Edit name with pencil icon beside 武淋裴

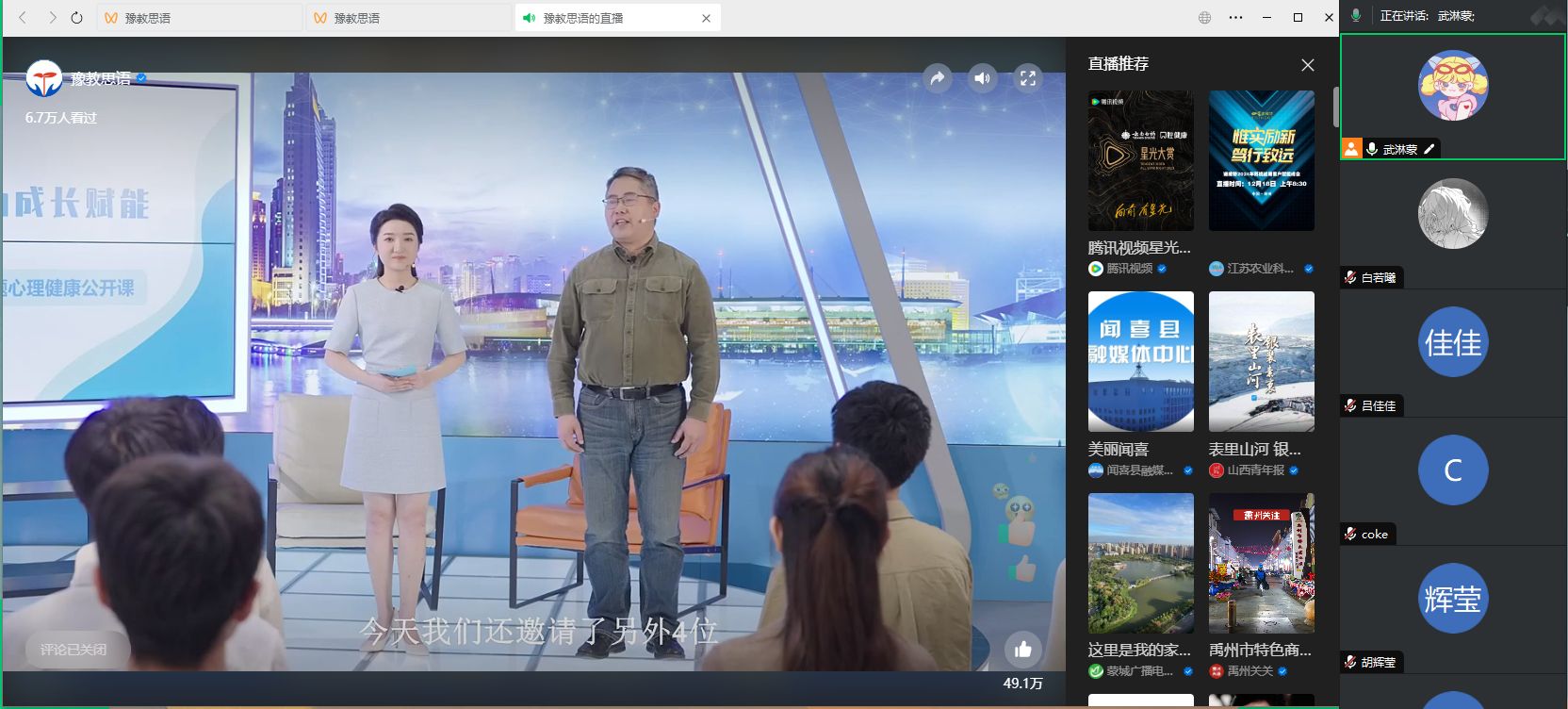[1429, 149]
